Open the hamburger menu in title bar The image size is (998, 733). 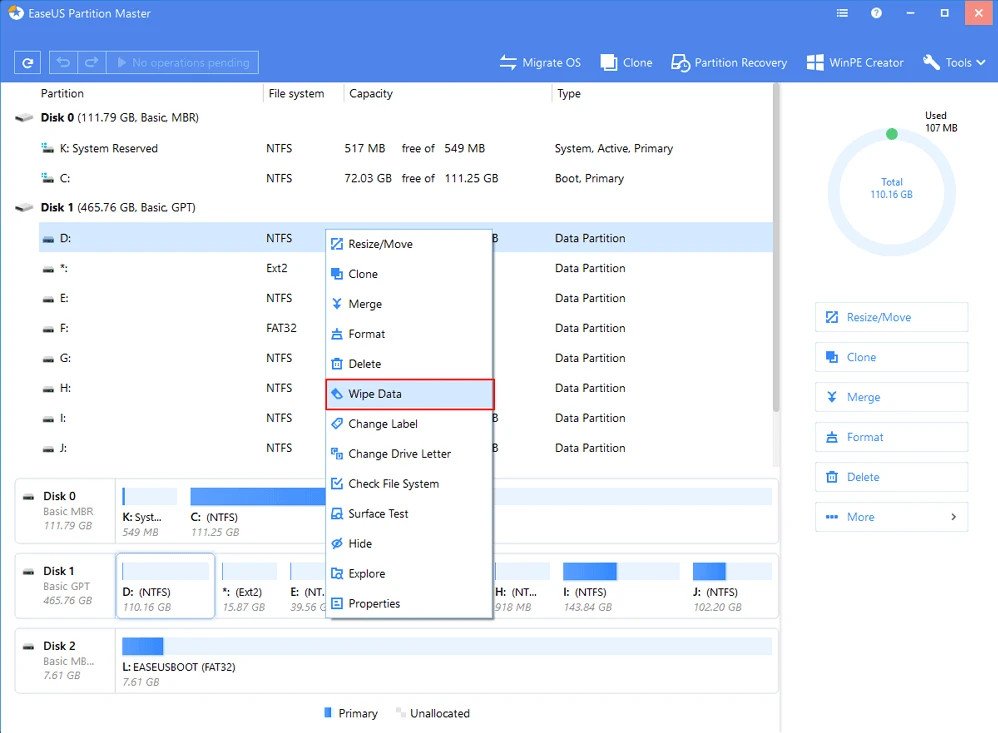(x=841, y=13)
